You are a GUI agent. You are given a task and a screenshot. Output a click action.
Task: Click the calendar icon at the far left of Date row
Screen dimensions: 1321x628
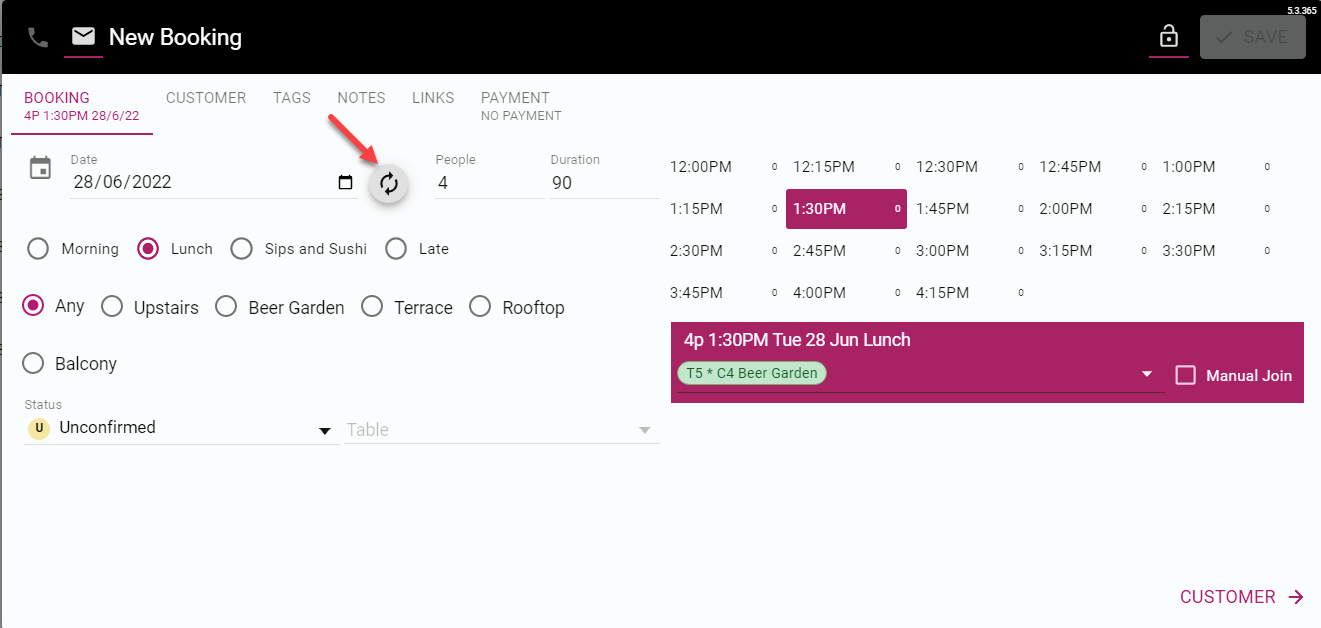point(39,168)
